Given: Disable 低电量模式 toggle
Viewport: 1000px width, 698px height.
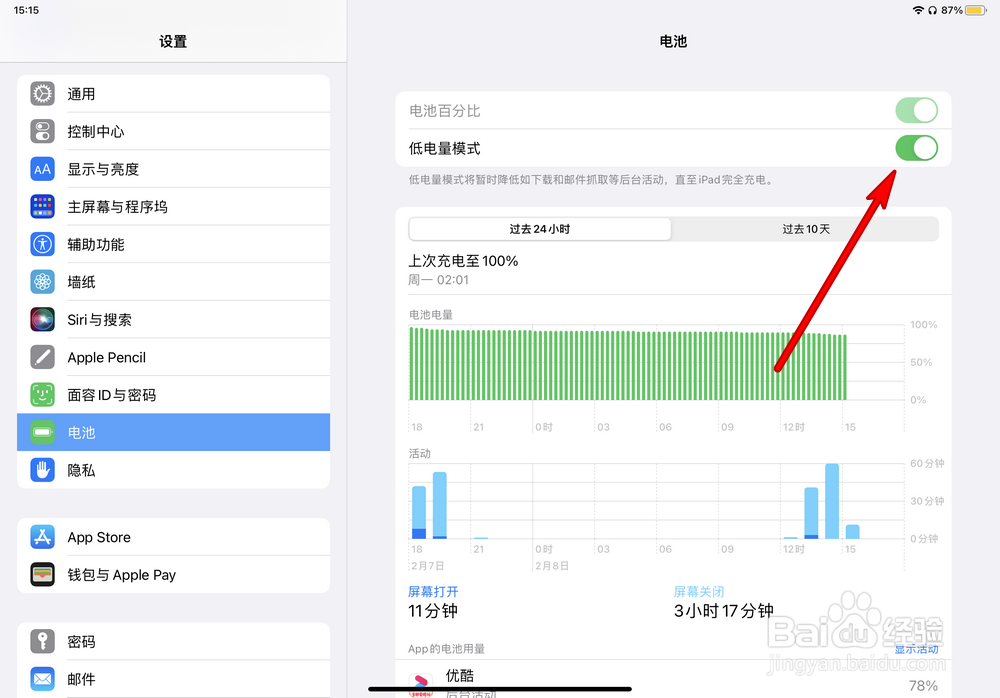Looking at the screenshot, I should (x=916, y=148).
